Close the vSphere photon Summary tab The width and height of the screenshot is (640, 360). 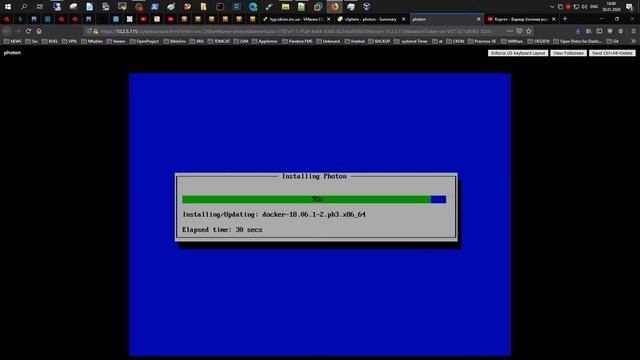click(x=404, y=19)
